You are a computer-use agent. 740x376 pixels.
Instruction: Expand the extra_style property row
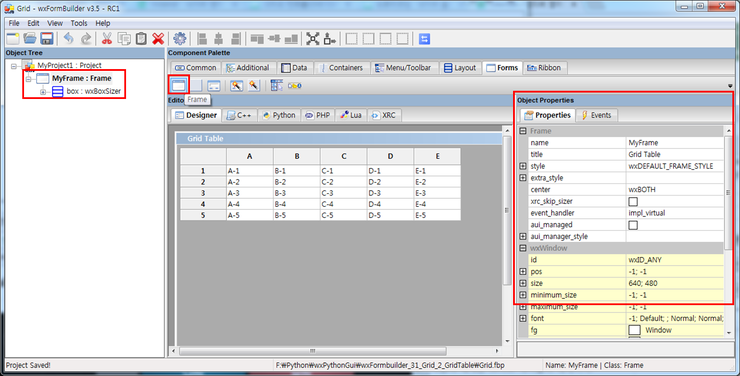[x=523, y=178]
